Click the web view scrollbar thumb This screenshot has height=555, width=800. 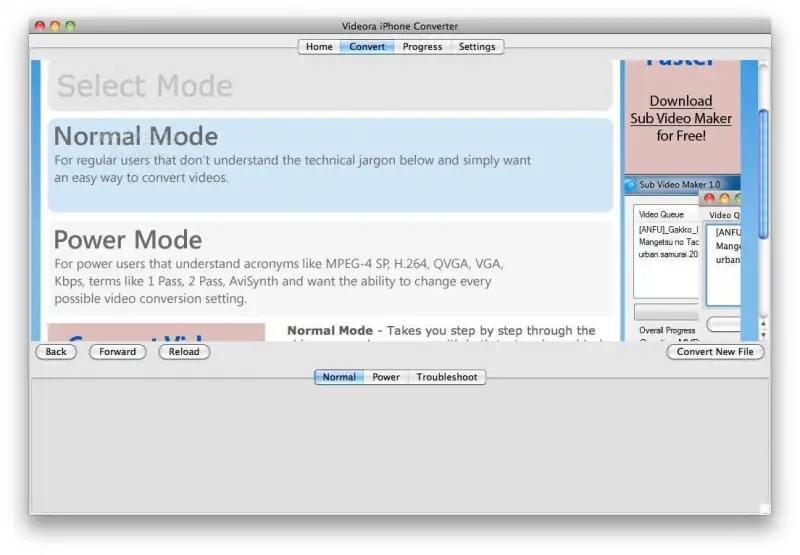click(x=763, y=174)
